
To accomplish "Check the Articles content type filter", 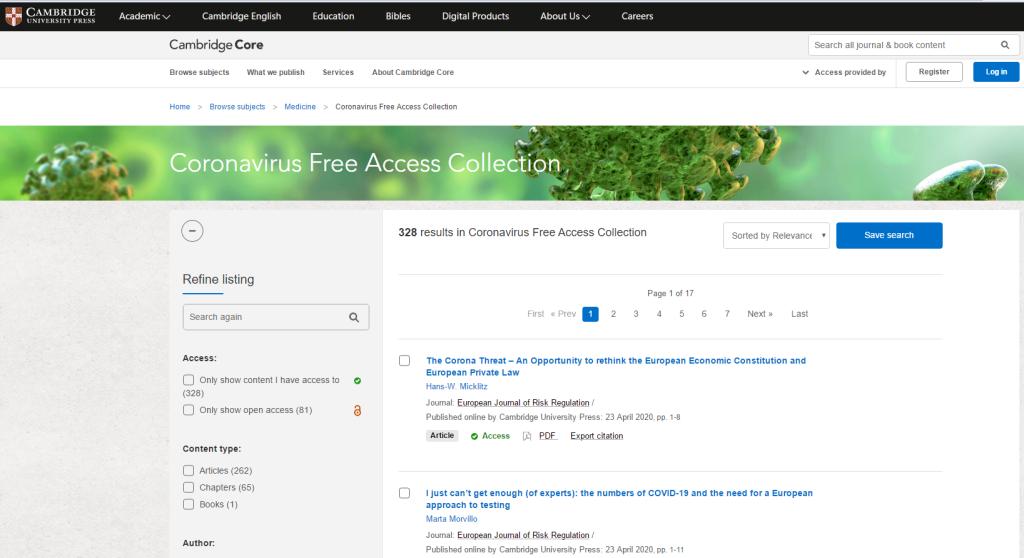I will coord(189,470).
